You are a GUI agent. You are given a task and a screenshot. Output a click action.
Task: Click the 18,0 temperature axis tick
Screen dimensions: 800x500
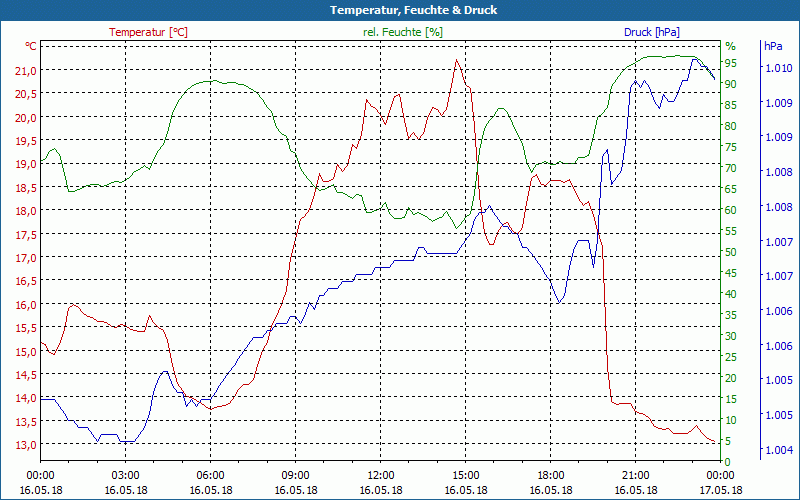26,211
